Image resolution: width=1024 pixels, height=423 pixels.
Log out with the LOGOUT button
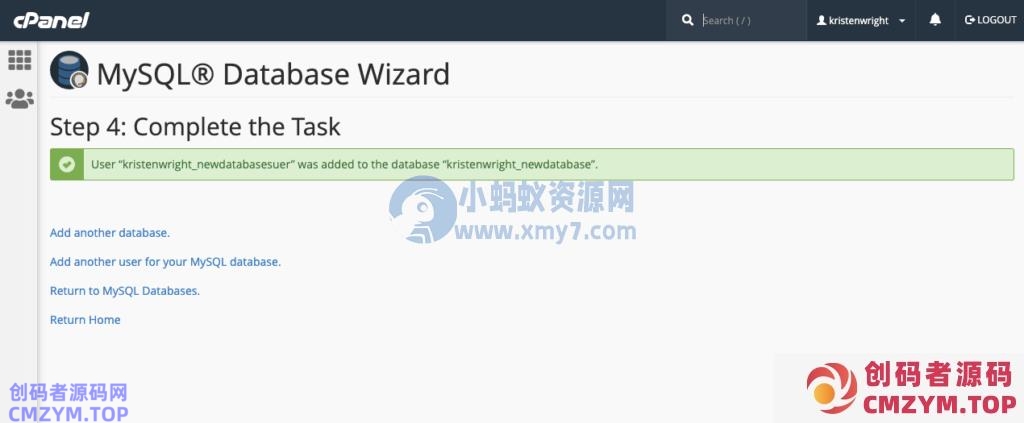coord(990,20)
